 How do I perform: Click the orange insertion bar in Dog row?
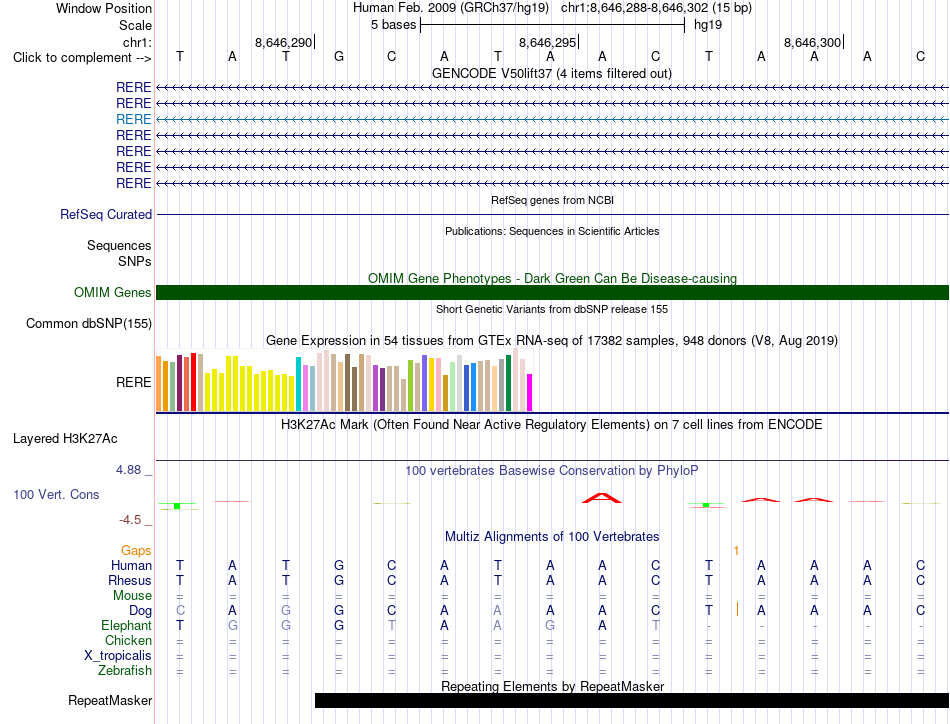coord(737,609)
